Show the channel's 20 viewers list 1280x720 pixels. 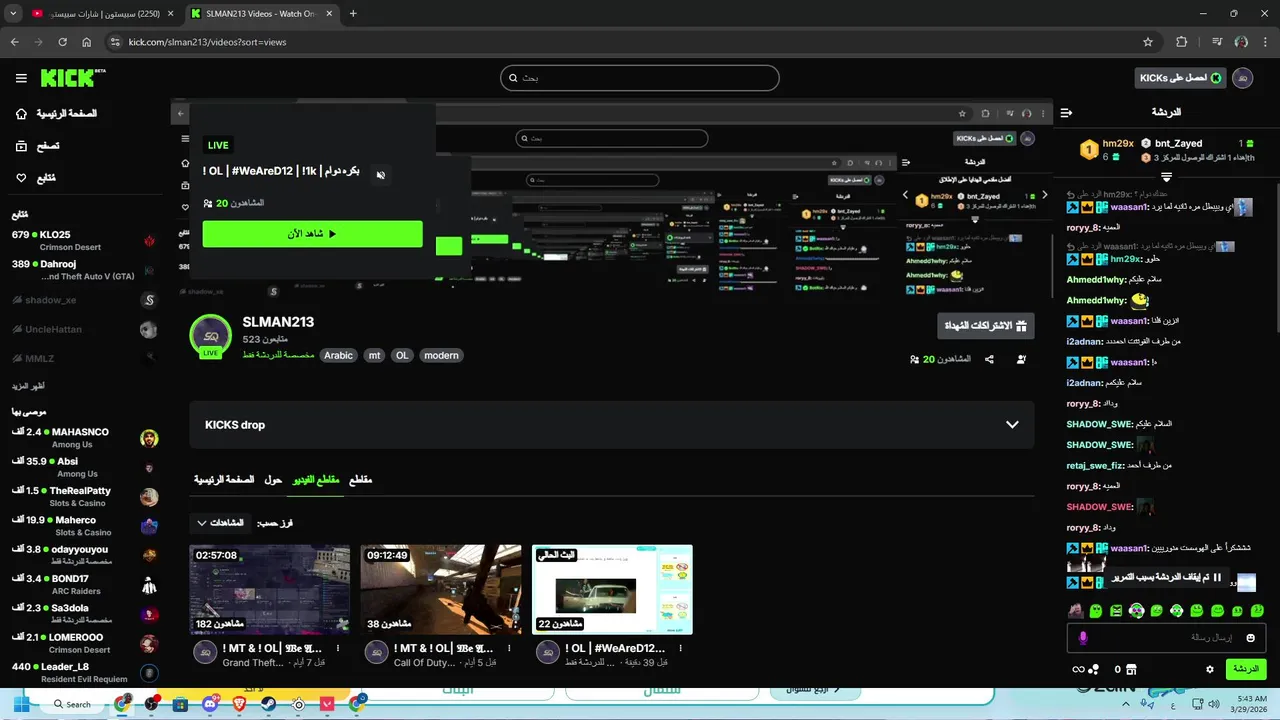[x=940, y=359]
